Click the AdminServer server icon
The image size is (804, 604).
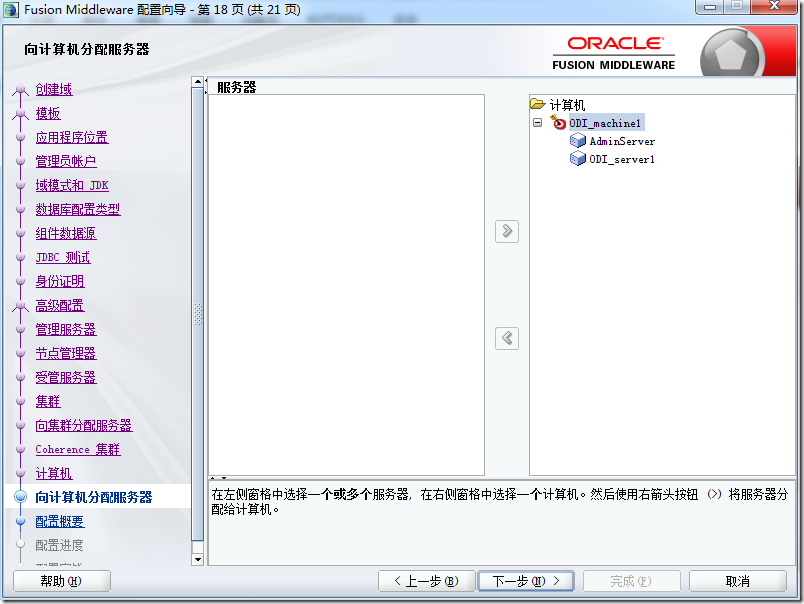coord(578,141)
